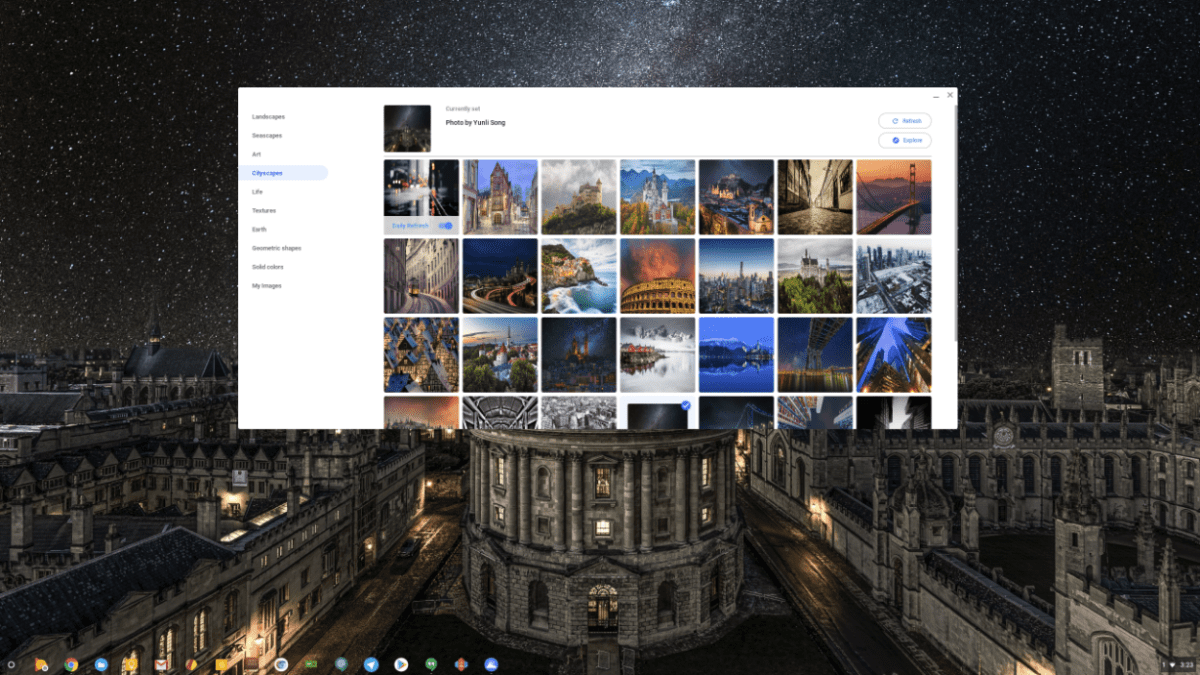Select the Solid colors category
The width and height of the screenshot is (1200, 675).
(x=267, y=267)
